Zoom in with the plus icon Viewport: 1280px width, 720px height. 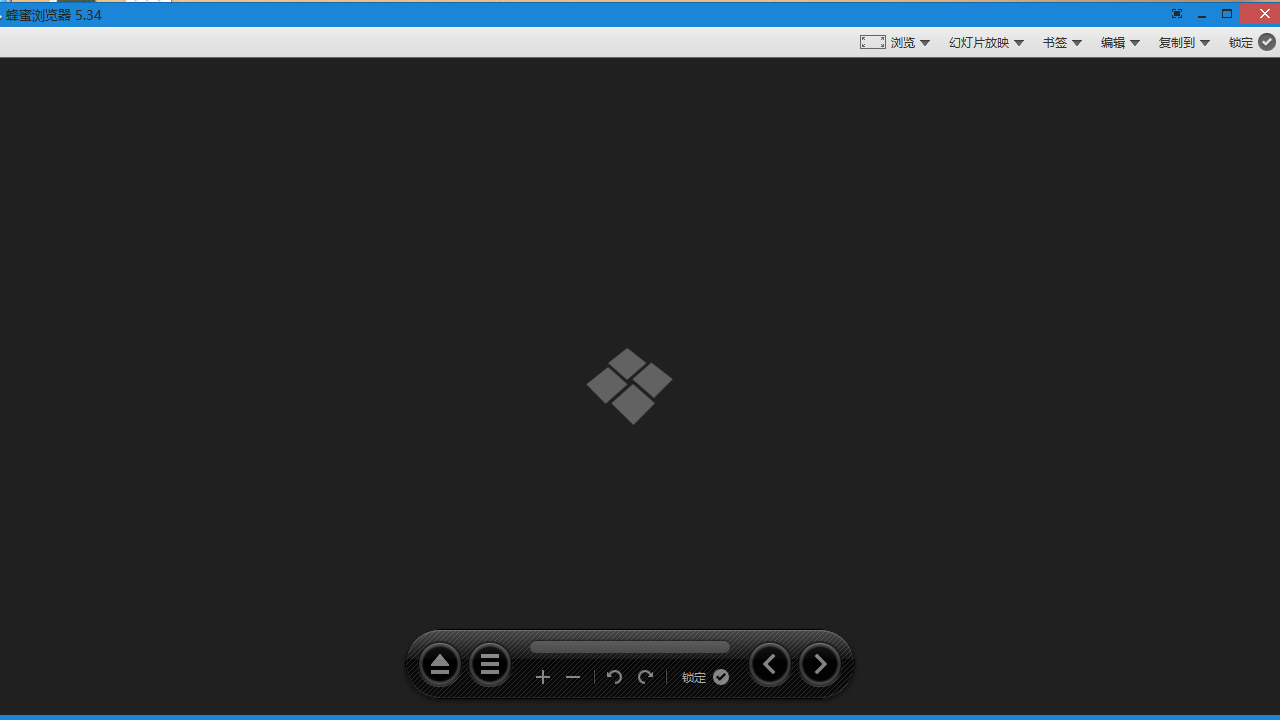click(543, 678)
